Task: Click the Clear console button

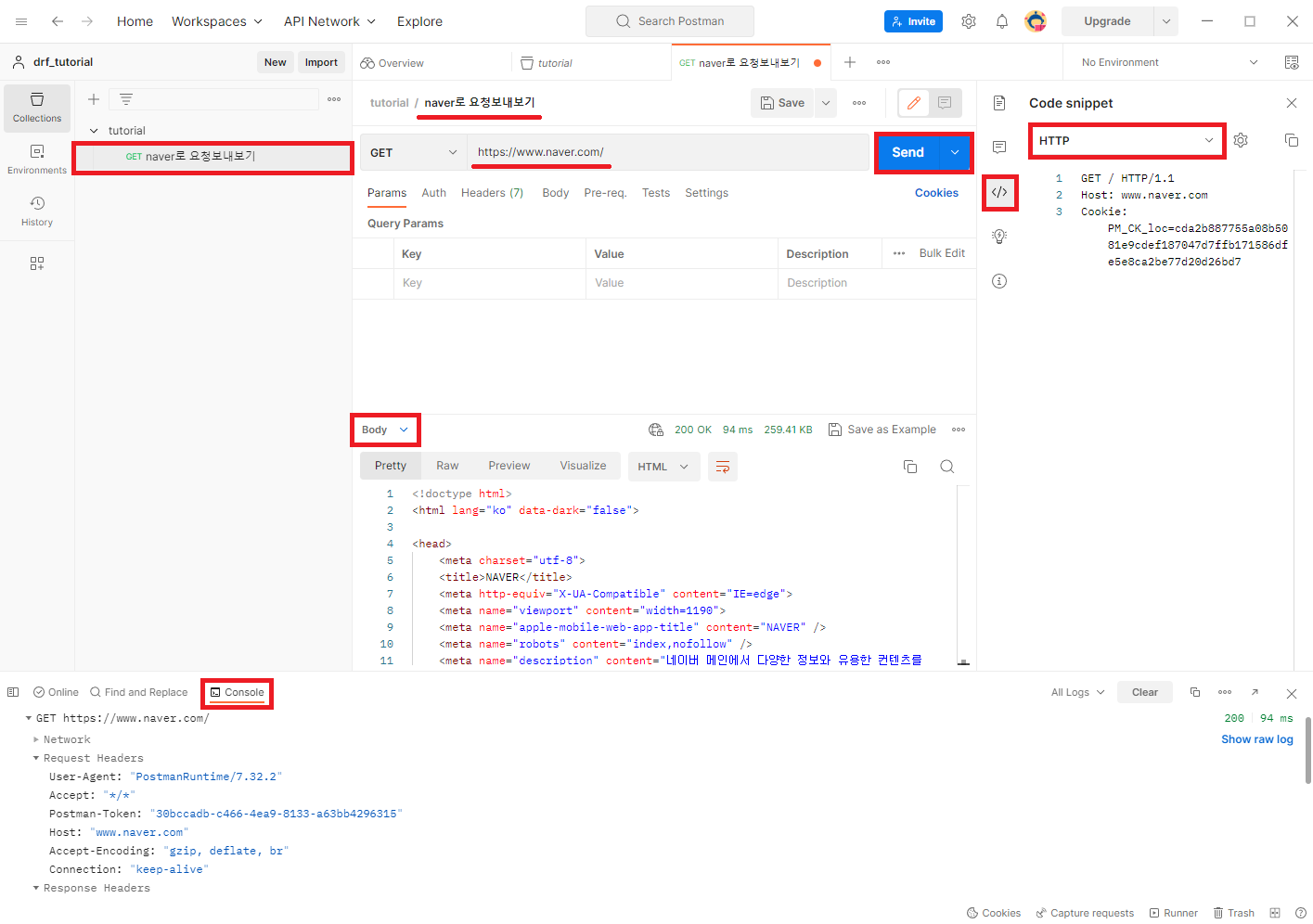Action: pyautogui.click(x=1145, y=692)
